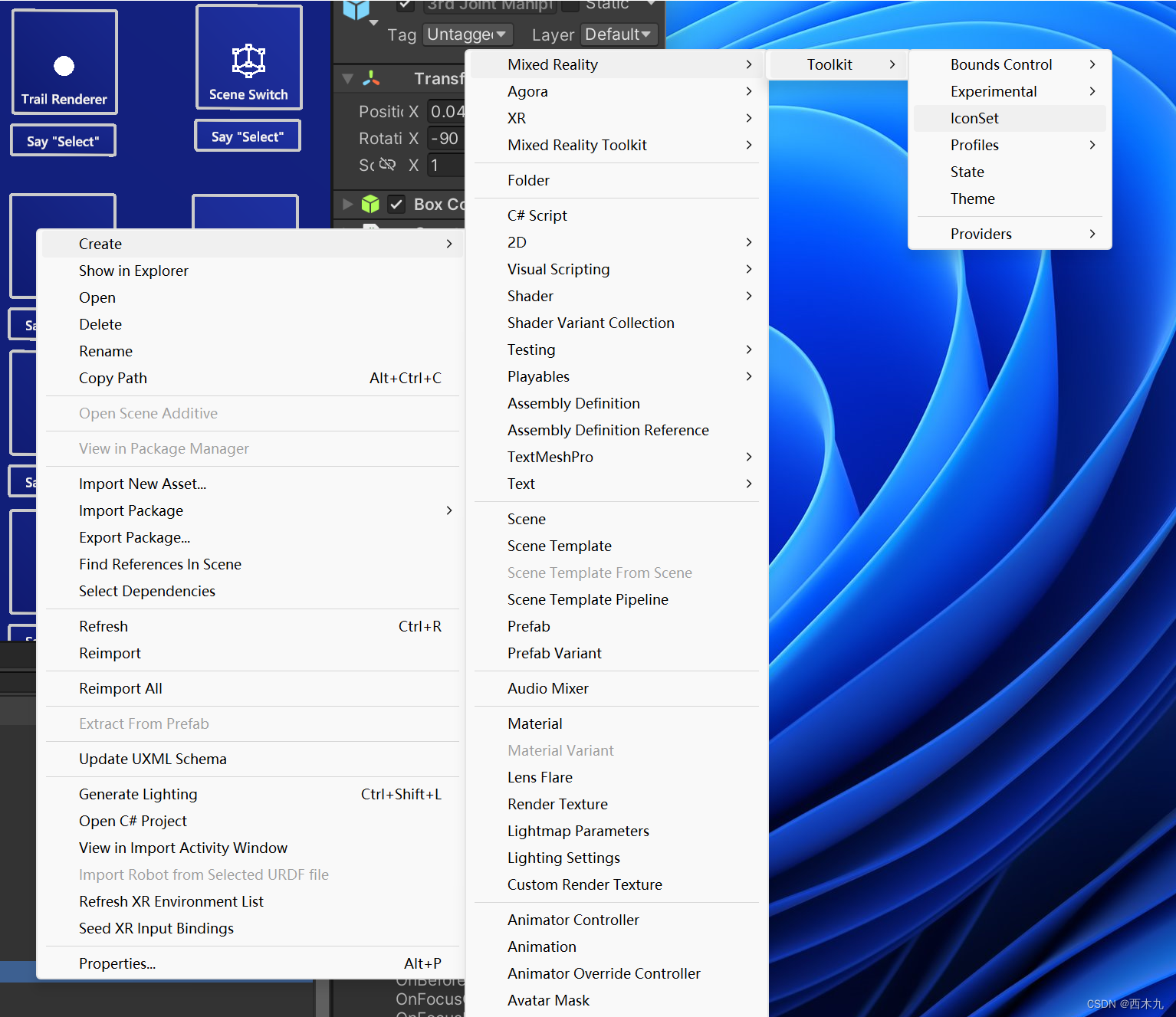Expand the Providers submenu
Screen dimensions: 1176x1017
[x=1010, y=234]
